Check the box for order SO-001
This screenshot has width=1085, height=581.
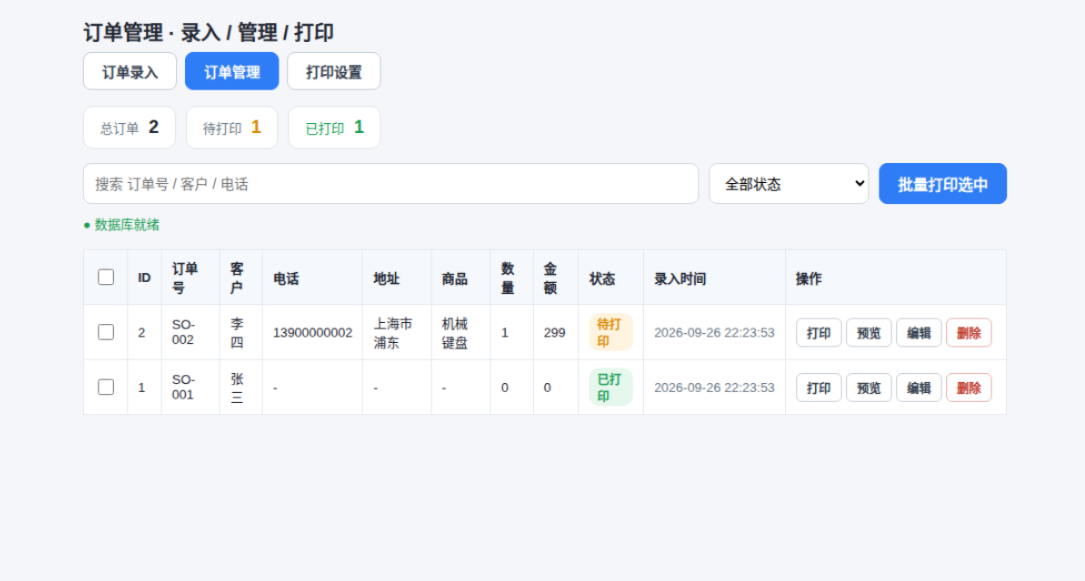point(106,387)
